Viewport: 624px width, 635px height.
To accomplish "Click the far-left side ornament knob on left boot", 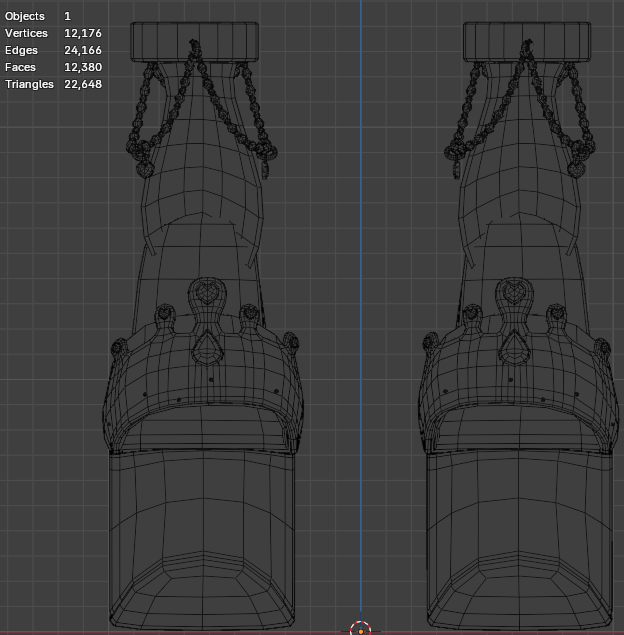I will [x=119, y=348].
